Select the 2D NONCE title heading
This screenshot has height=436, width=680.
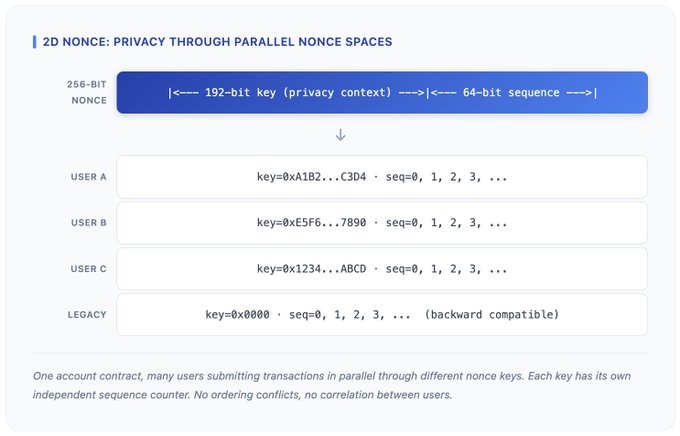click(217, 42)
